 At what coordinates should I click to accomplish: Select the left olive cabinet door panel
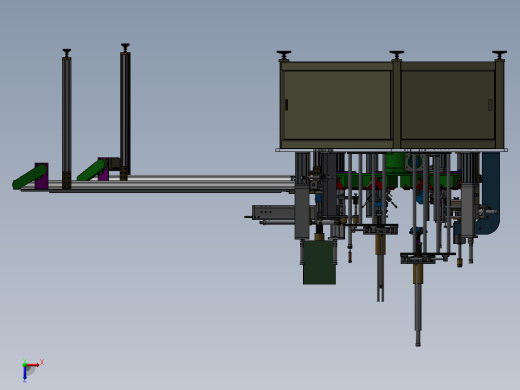click(337, 105)
